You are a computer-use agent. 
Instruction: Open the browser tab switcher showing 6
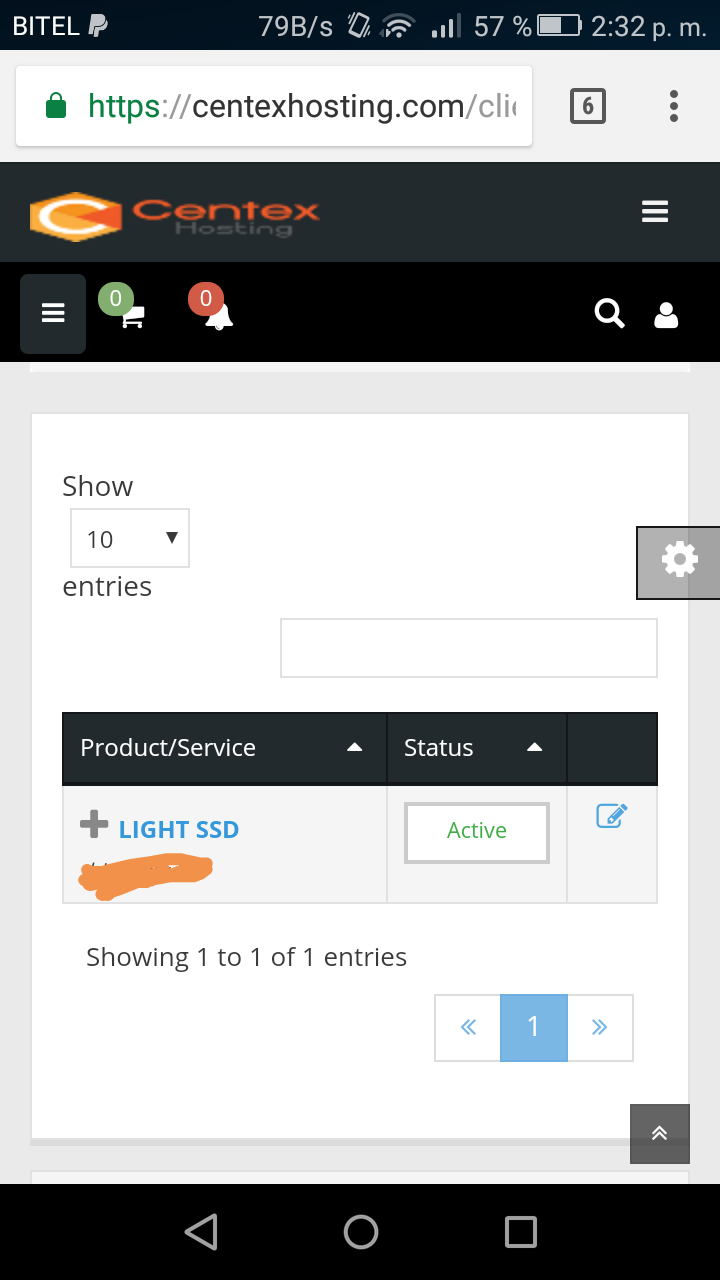(x=588, y=105)
